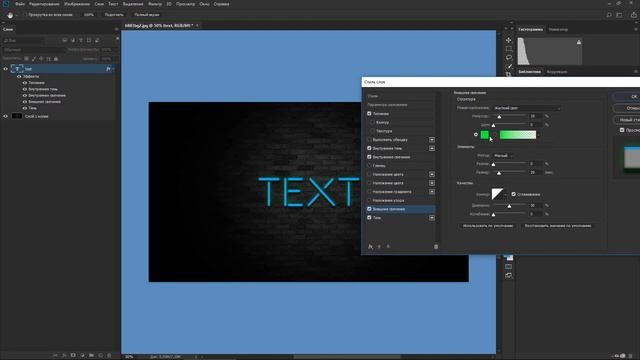
Task: Select the Lasso tool
Action: tap(509, 58)
